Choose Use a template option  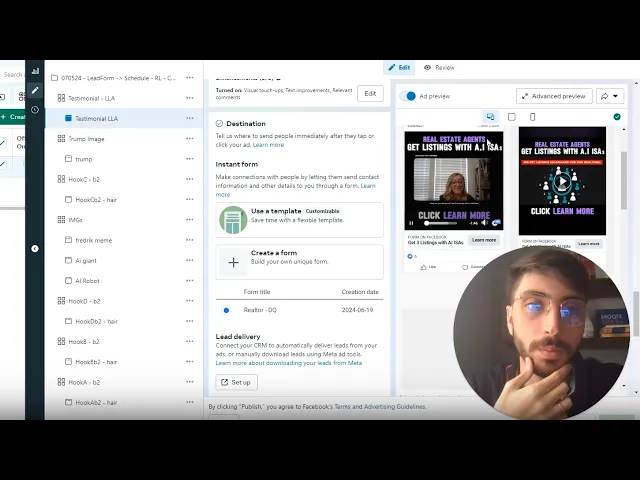(x=300, y=220)
